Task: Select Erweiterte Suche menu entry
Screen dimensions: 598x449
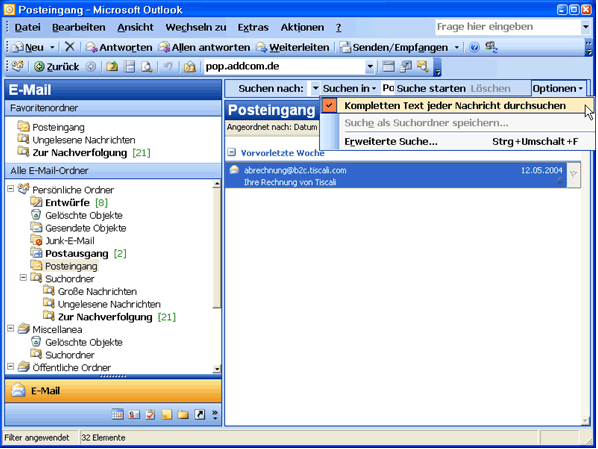Action: pos(457,142)
